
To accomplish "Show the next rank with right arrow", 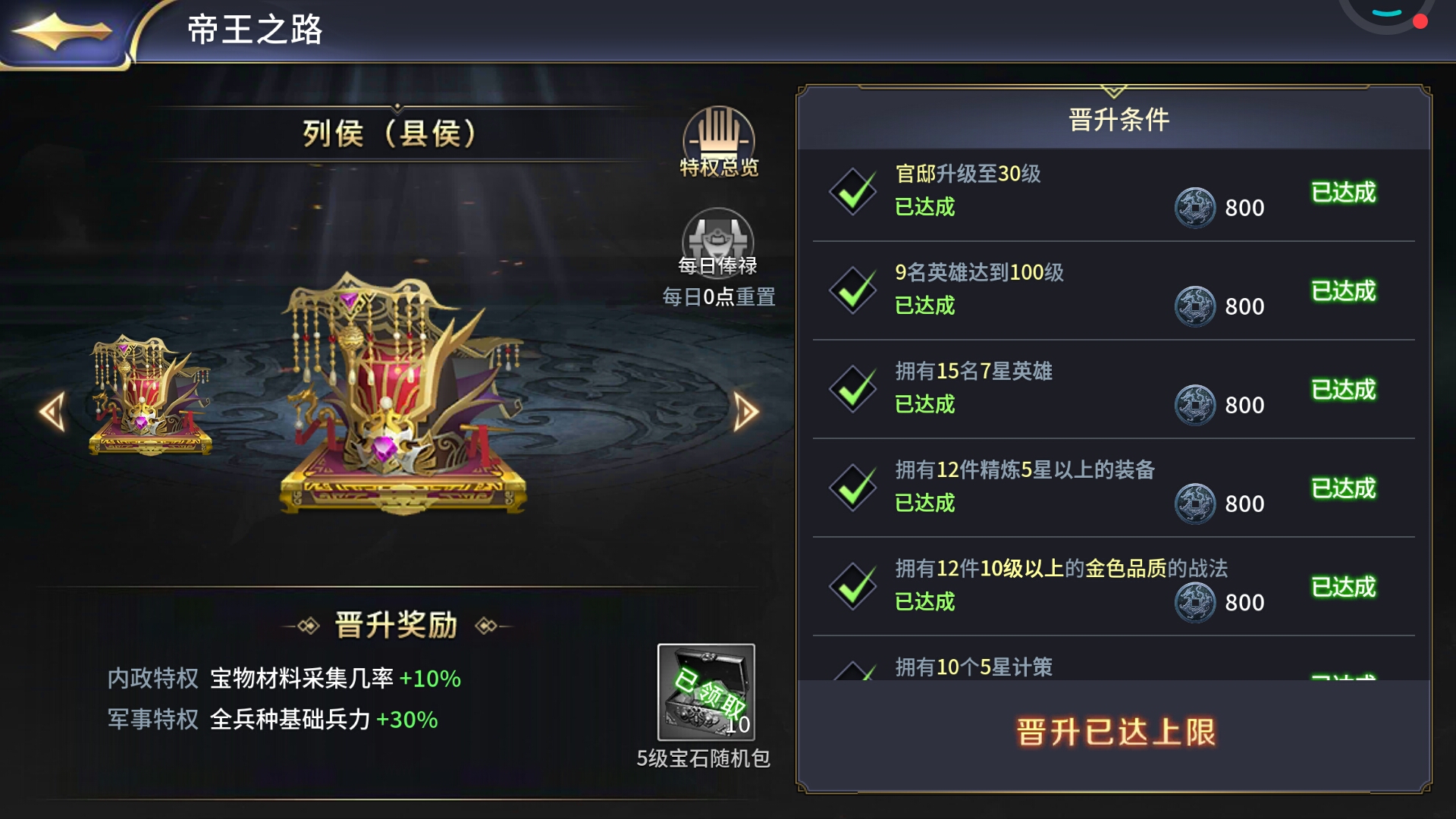I will (x=746, y=412).
